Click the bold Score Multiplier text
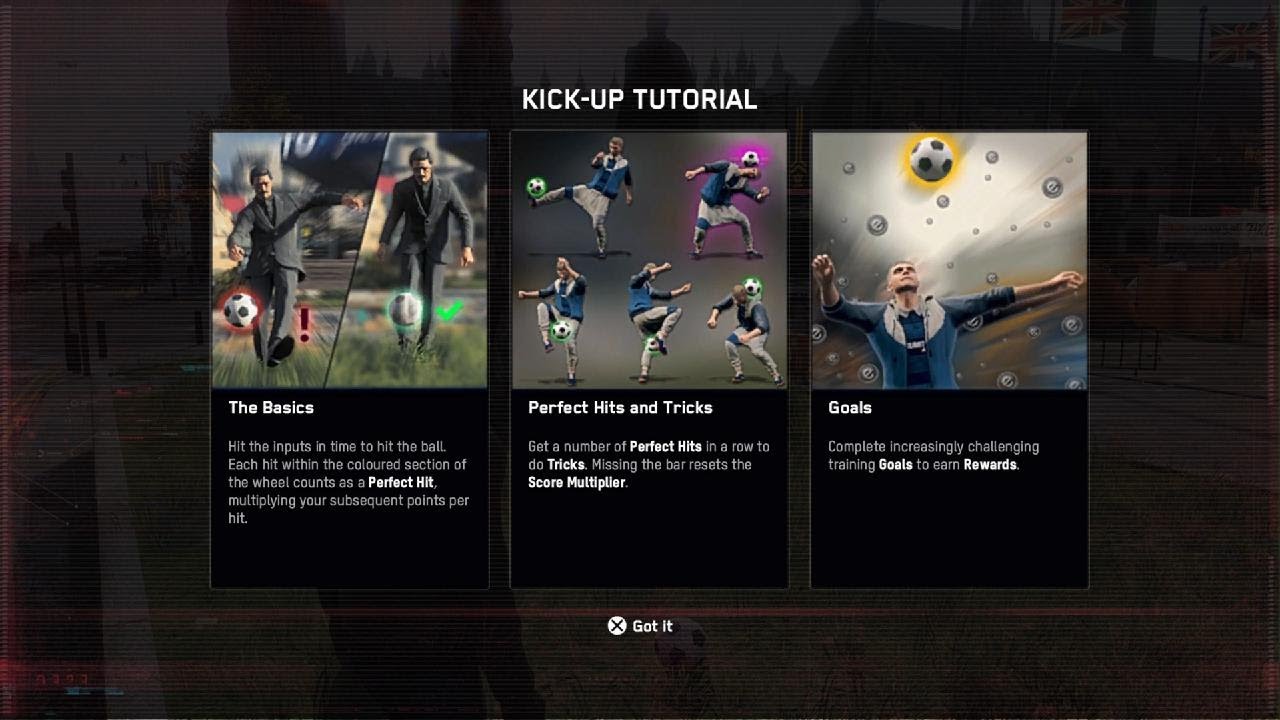Image resolution: width=1280 pixels, height=720 pixels. coord(576,483)
